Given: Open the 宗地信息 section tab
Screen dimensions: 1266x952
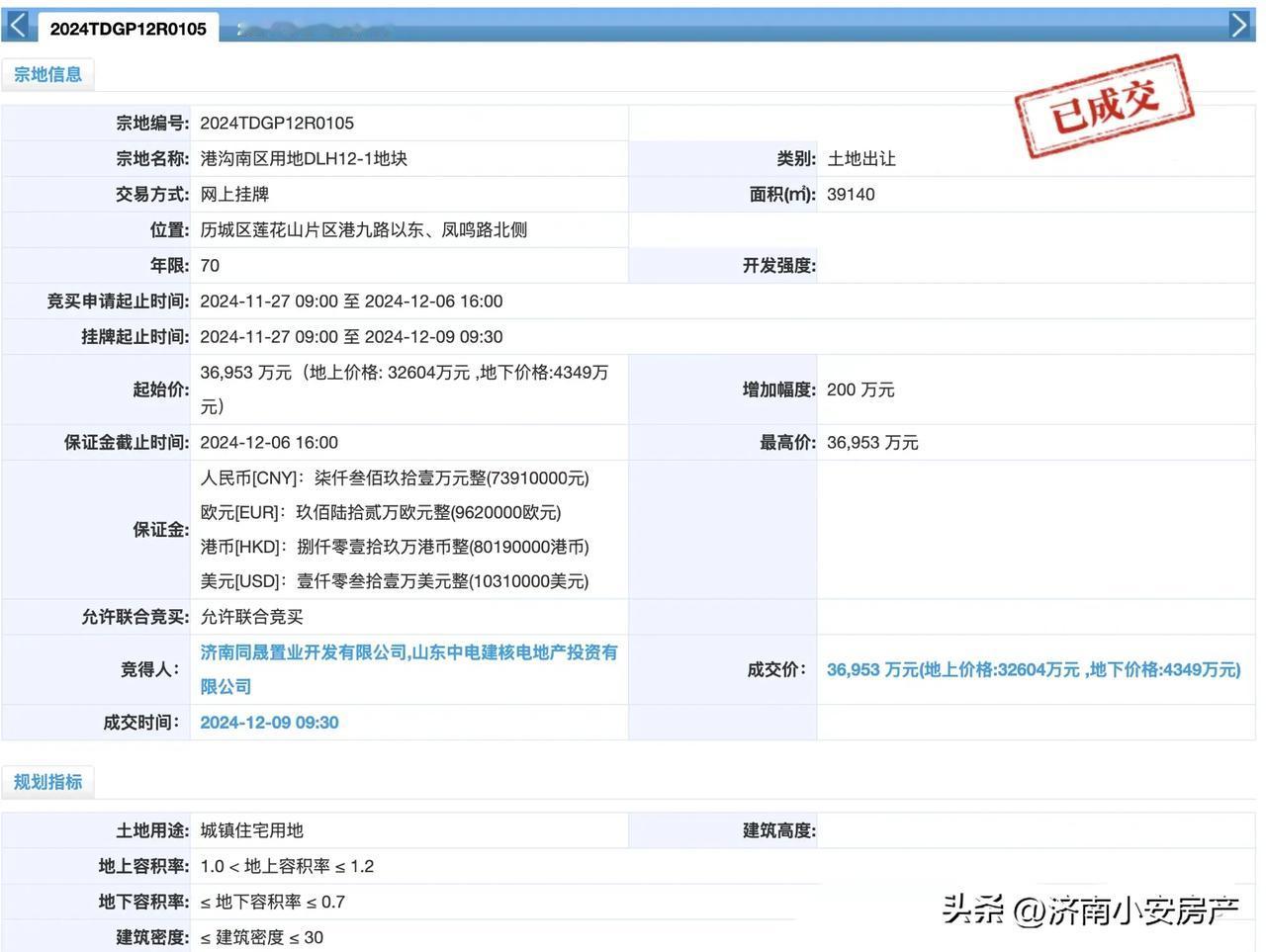Looking at the screenshot, I should coord(47,74).
